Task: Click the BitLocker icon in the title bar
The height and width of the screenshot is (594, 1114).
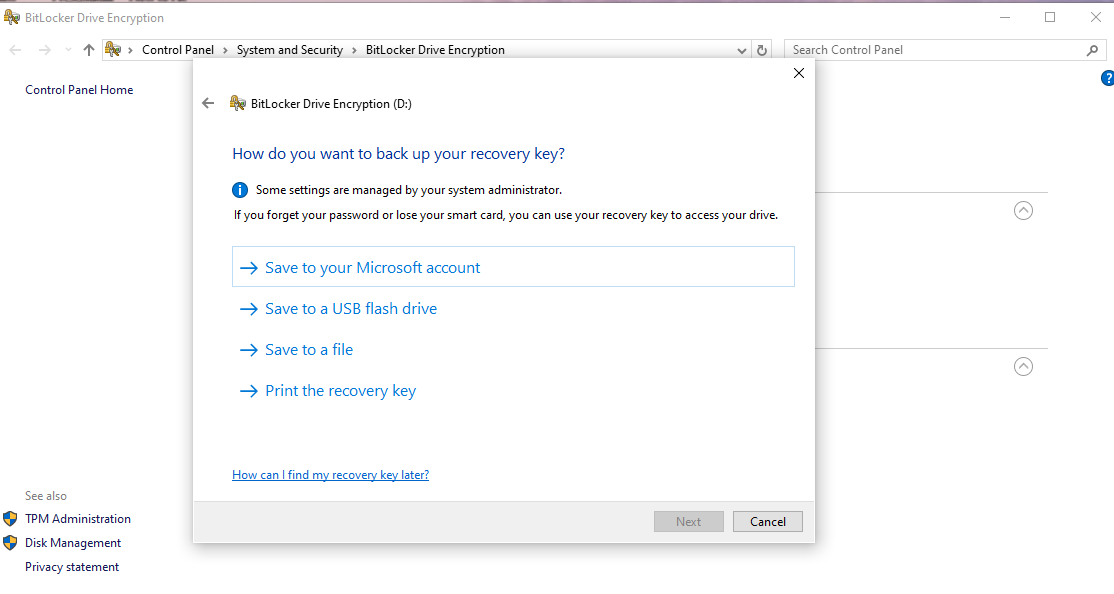Action: (11, 17)
